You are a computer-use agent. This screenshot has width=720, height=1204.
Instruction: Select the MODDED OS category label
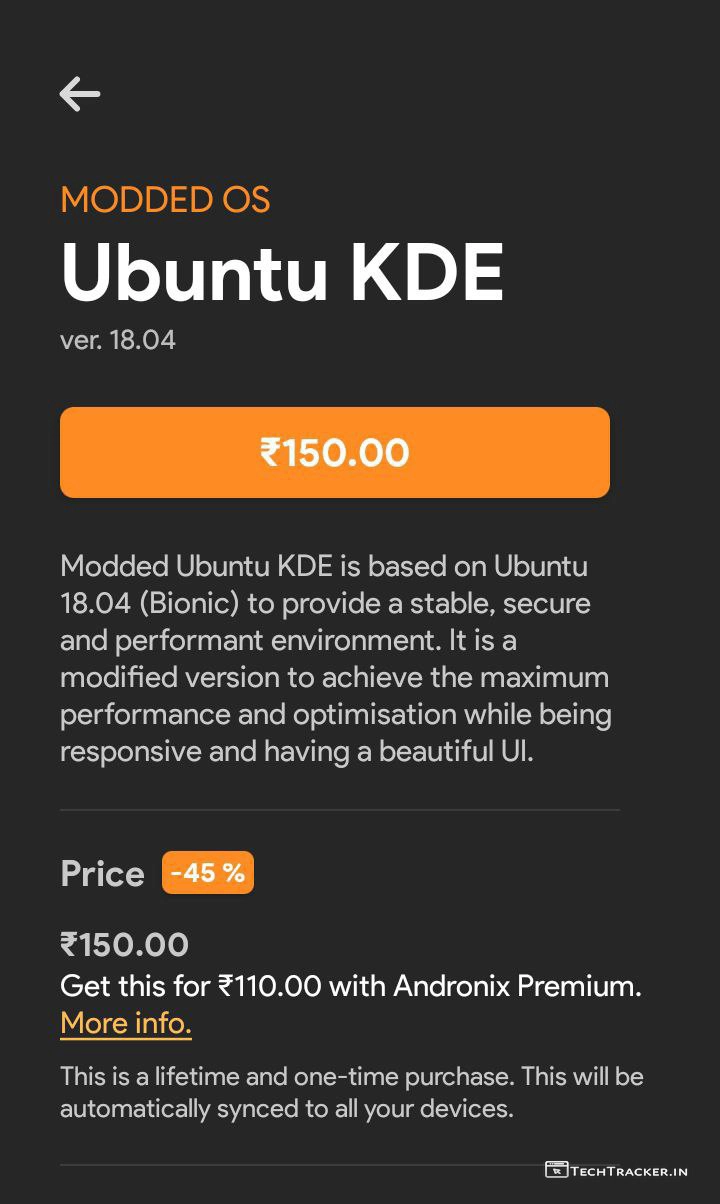point(165,200)
